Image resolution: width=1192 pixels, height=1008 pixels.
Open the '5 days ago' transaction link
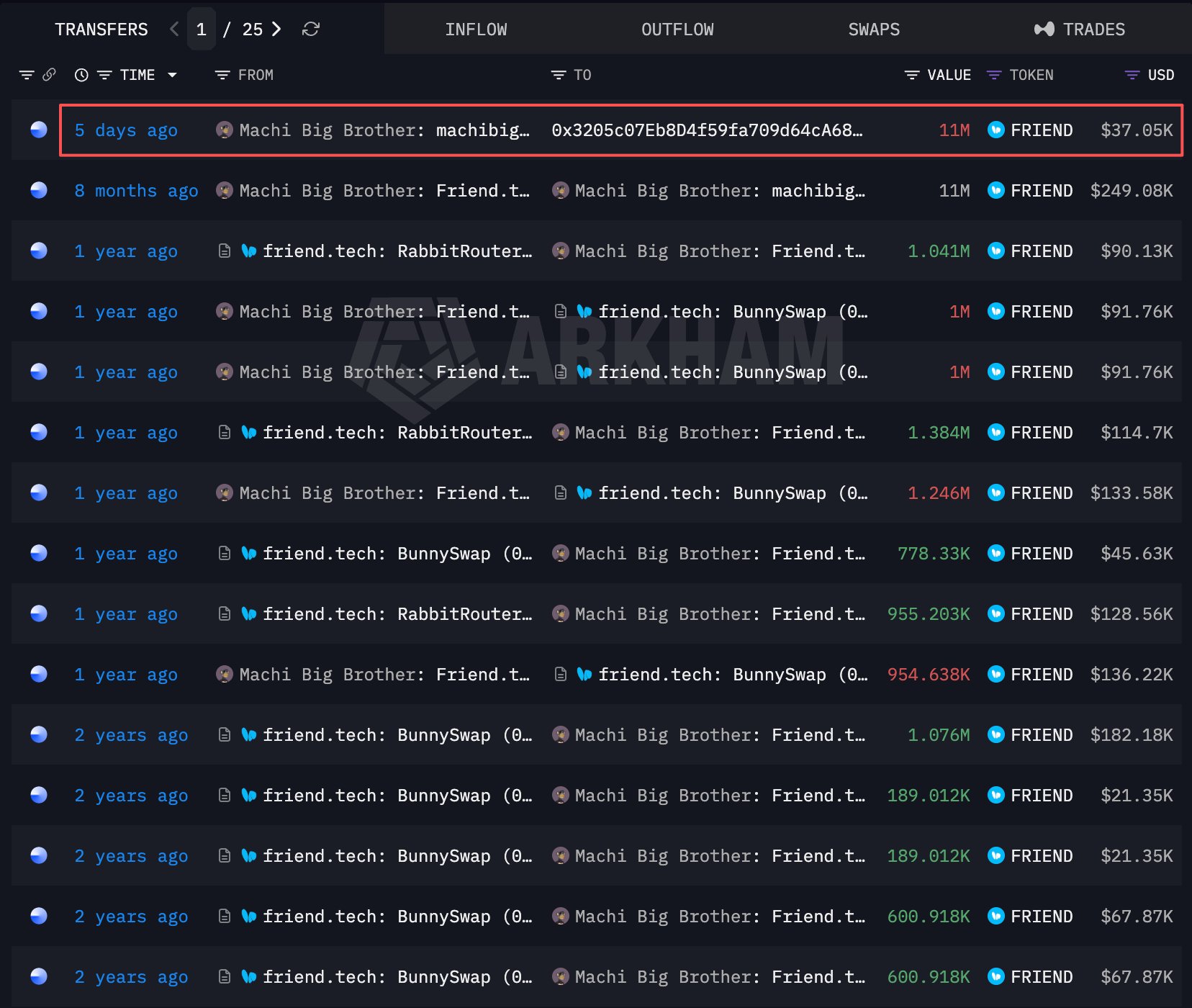click(126, 130)
